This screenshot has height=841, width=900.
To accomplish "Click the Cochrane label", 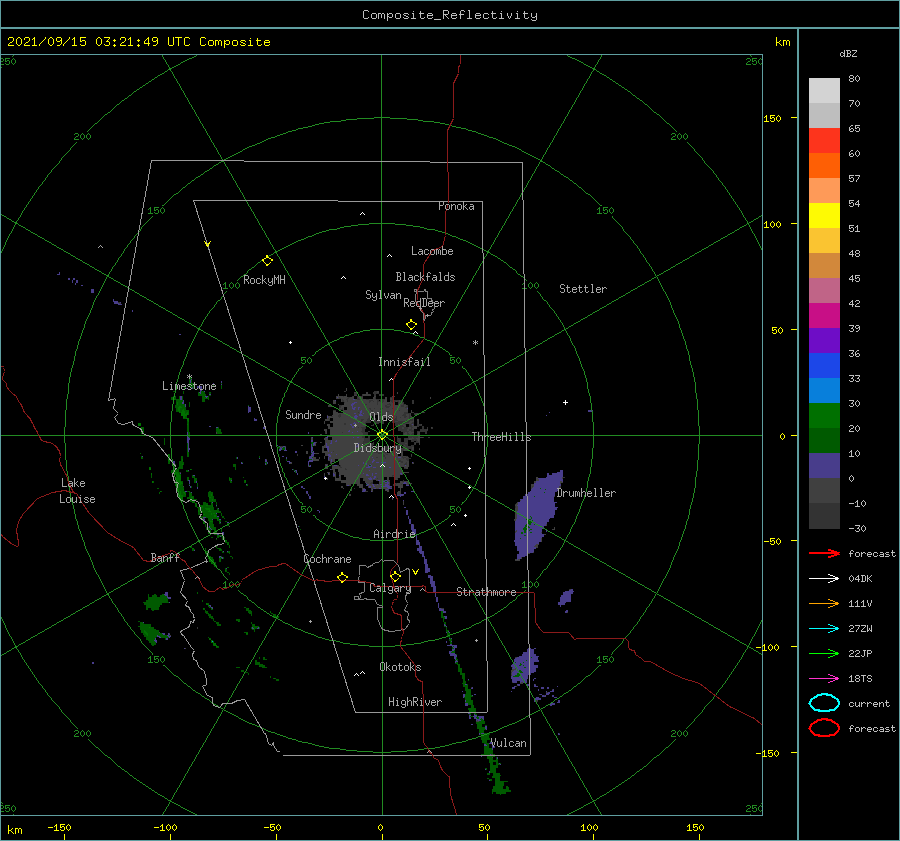I will 327,559.
